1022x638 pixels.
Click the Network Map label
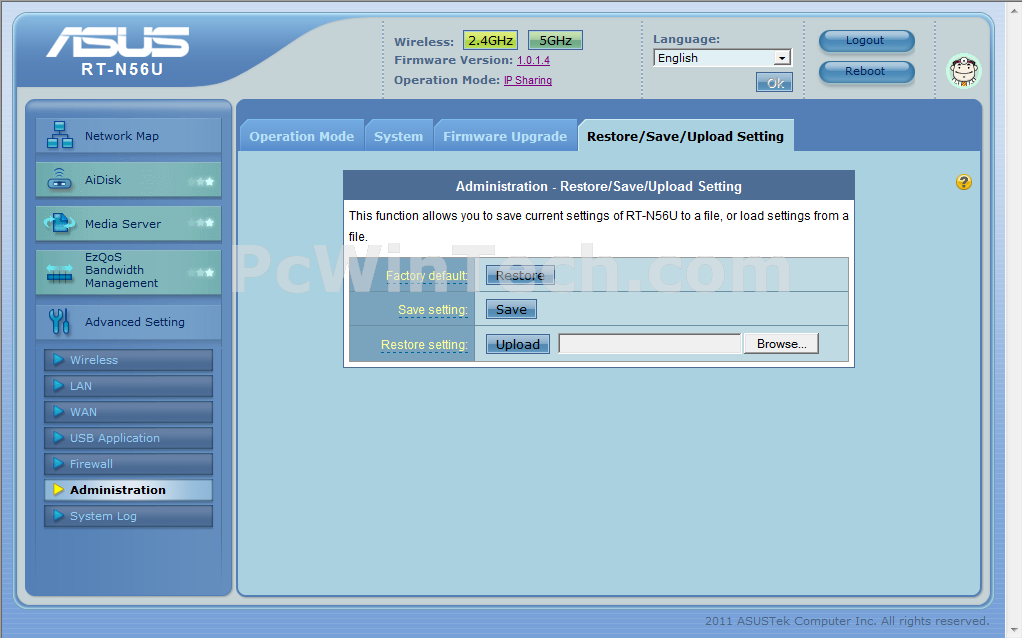(x=122, y=136)
